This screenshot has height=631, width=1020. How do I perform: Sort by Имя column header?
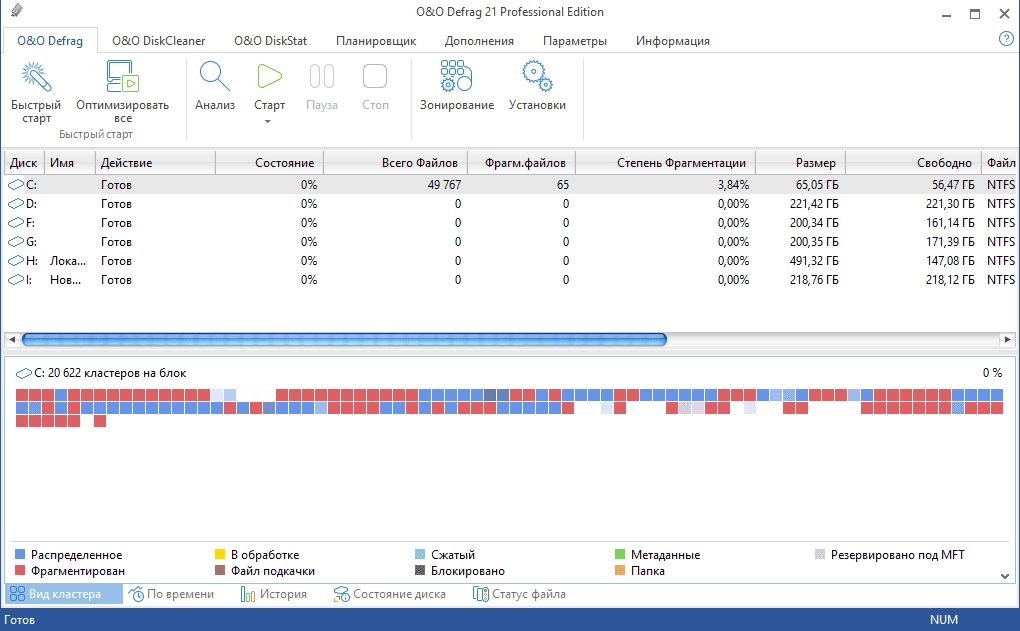(70, 163)
